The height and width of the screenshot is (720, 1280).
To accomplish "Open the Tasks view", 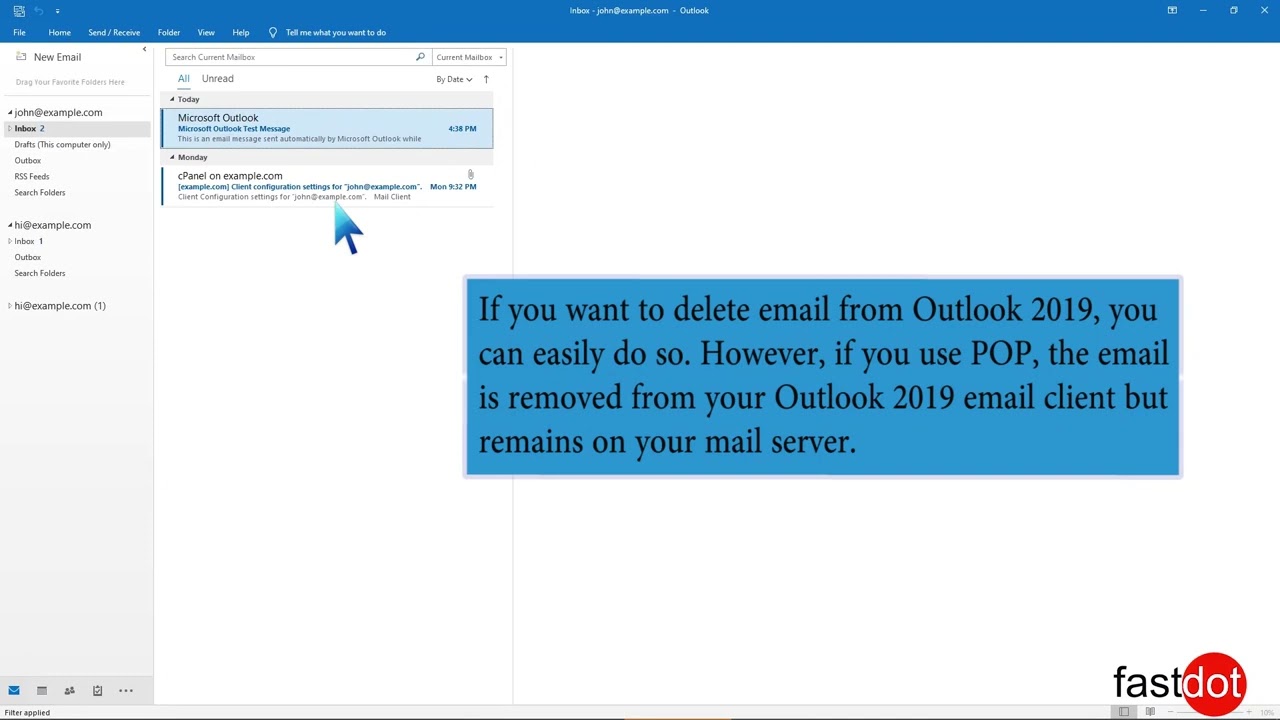I will (97, 690).
